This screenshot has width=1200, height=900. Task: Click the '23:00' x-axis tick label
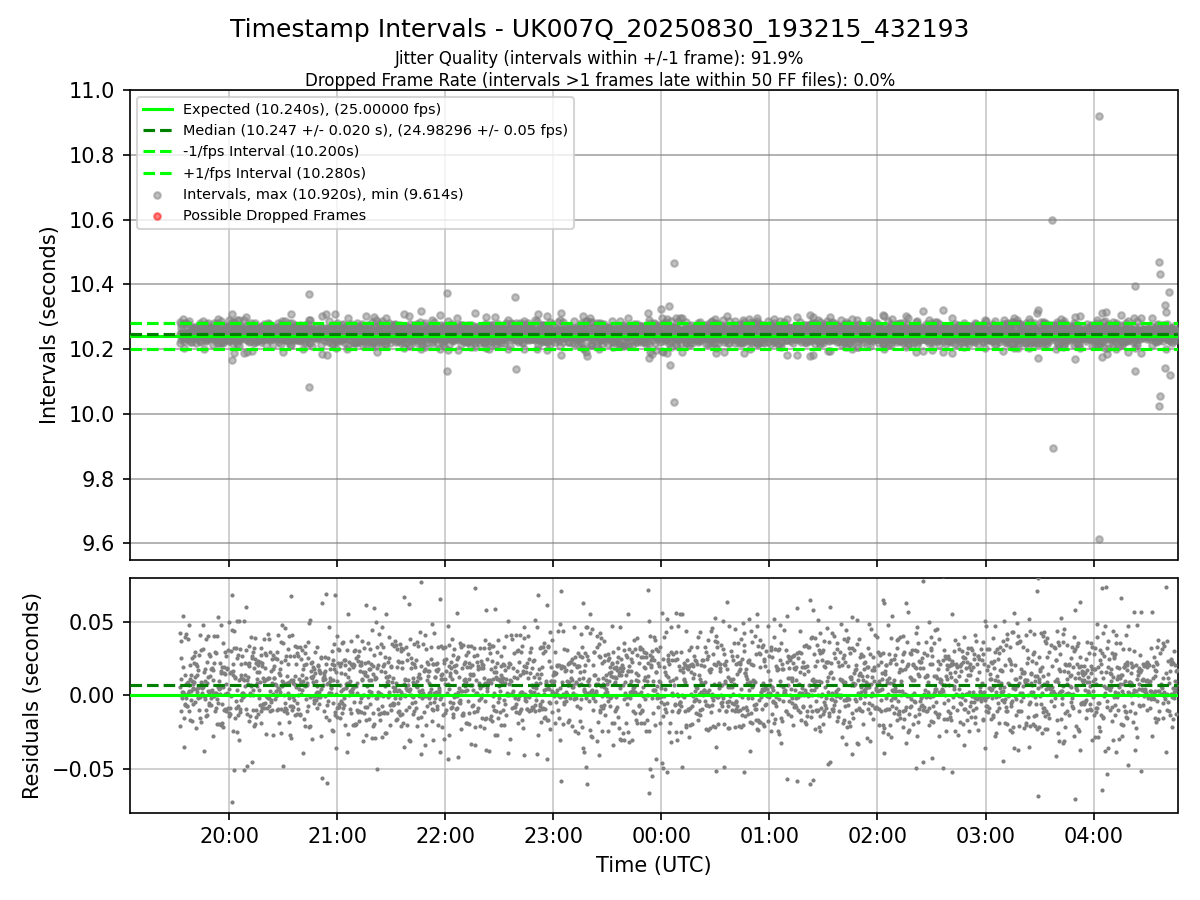tap(553, 835)
